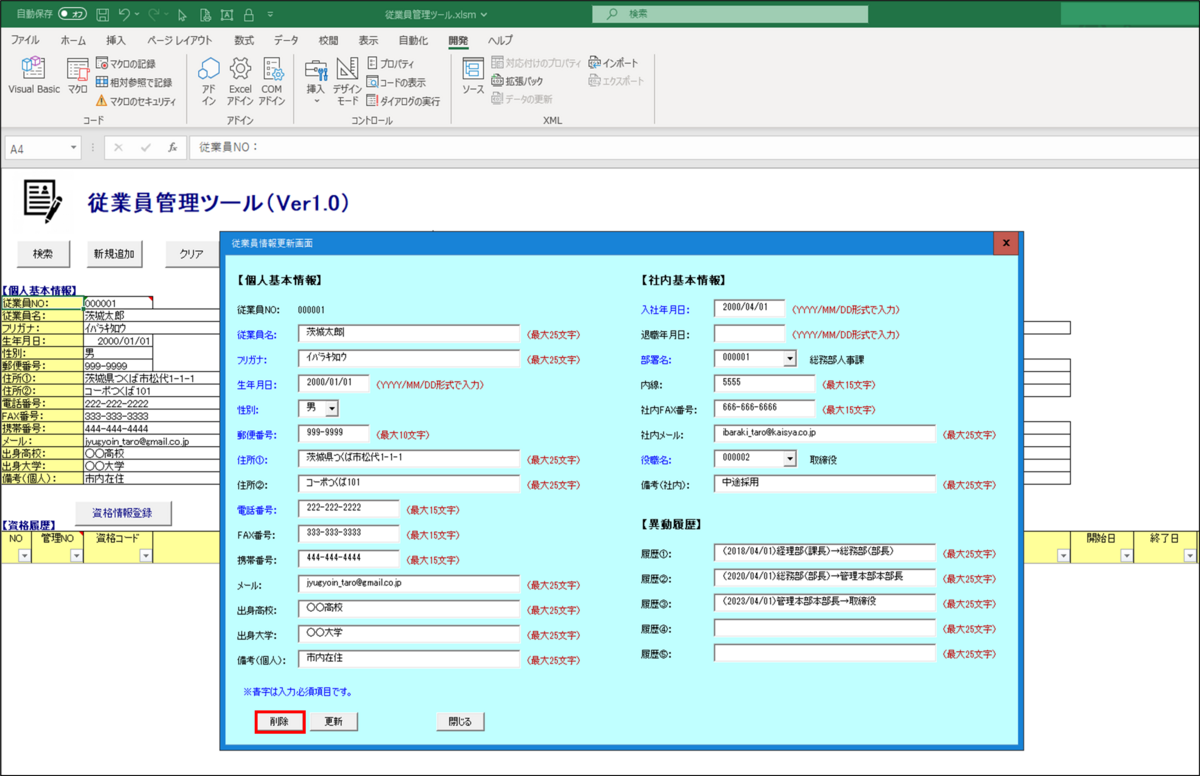The image size is (1200, 776).
Task: Open the ファイル (File) tab
Action: 25,40
